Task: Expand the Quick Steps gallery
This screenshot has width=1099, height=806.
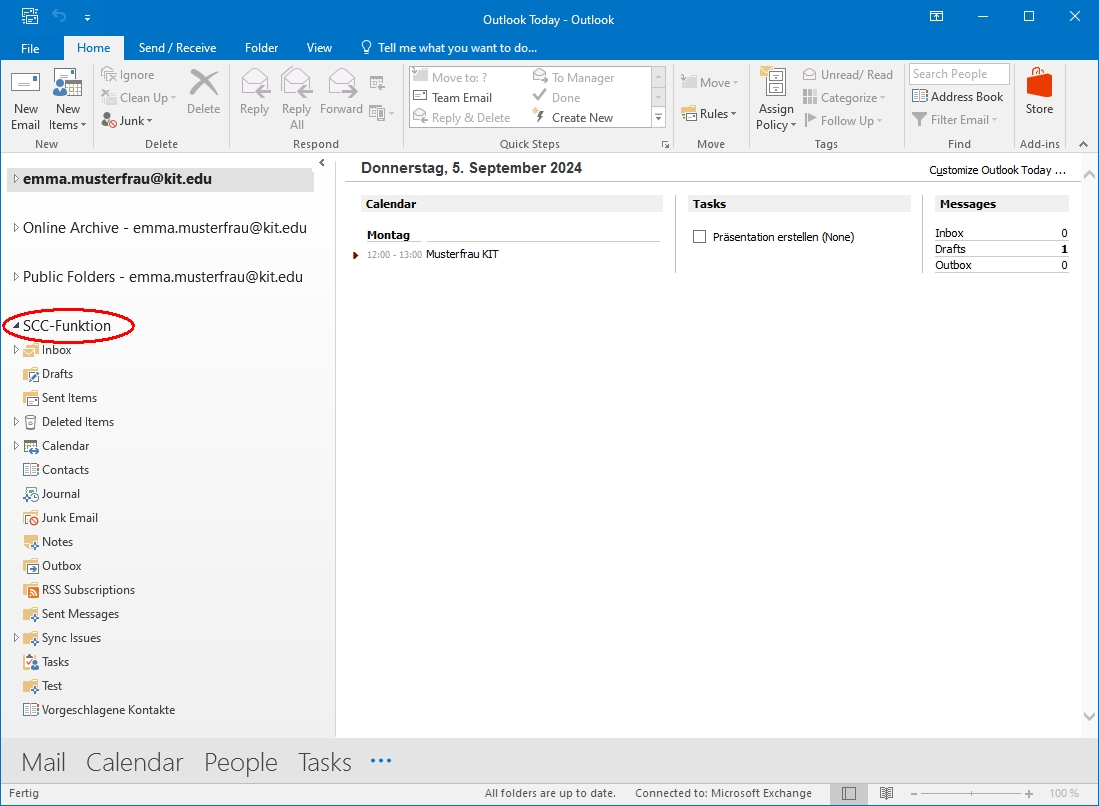Action: click(x=658, y=118)
